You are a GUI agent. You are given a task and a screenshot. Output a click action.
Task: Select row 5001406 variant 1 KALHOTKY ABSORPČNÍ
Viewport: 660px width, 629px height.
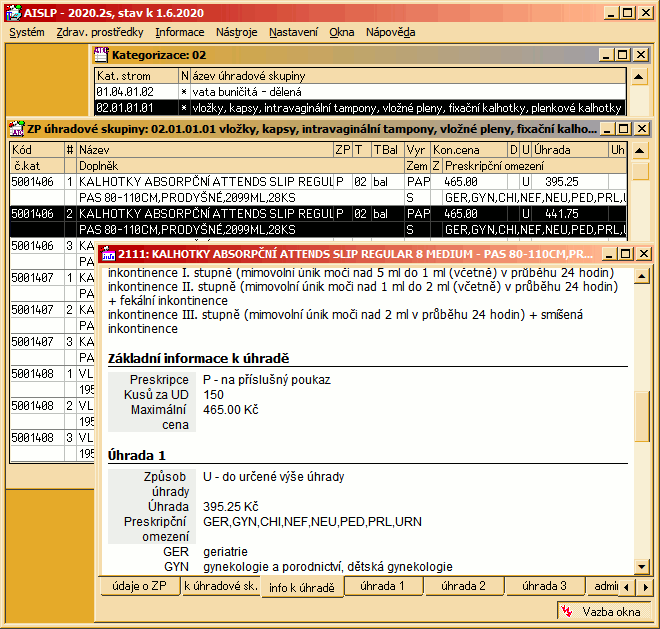tap(318, 189)
